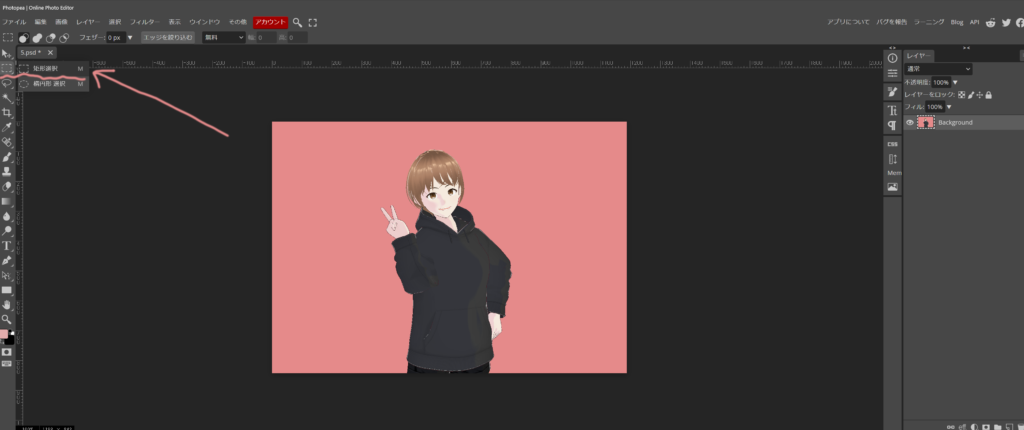Toggle the lock-all padlock for the layer

(x=988, y=94)
